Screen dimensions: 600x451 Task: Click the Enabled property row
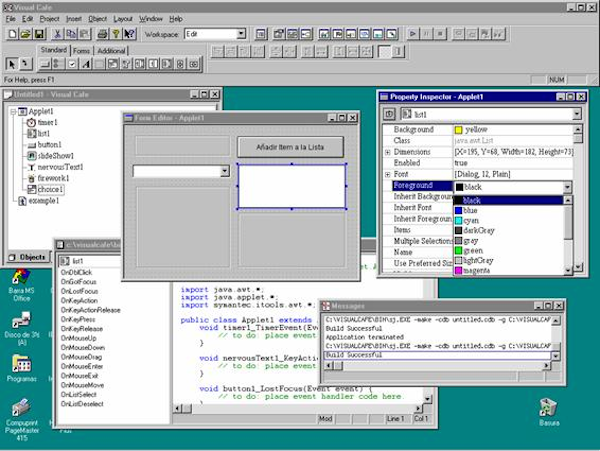pos(478,163)
